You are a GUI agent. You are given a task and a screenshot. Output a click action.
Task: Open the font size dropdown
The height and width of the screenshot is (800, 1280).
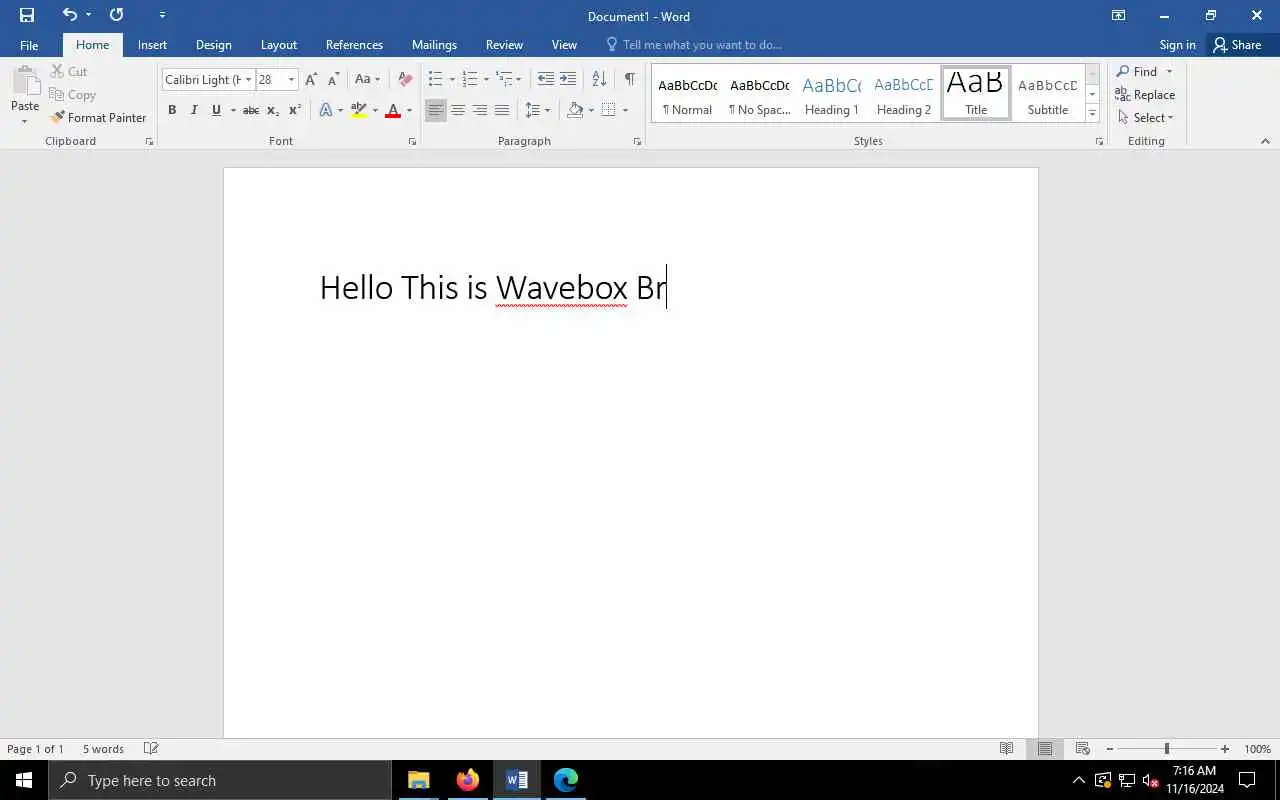tap(291, 80)
